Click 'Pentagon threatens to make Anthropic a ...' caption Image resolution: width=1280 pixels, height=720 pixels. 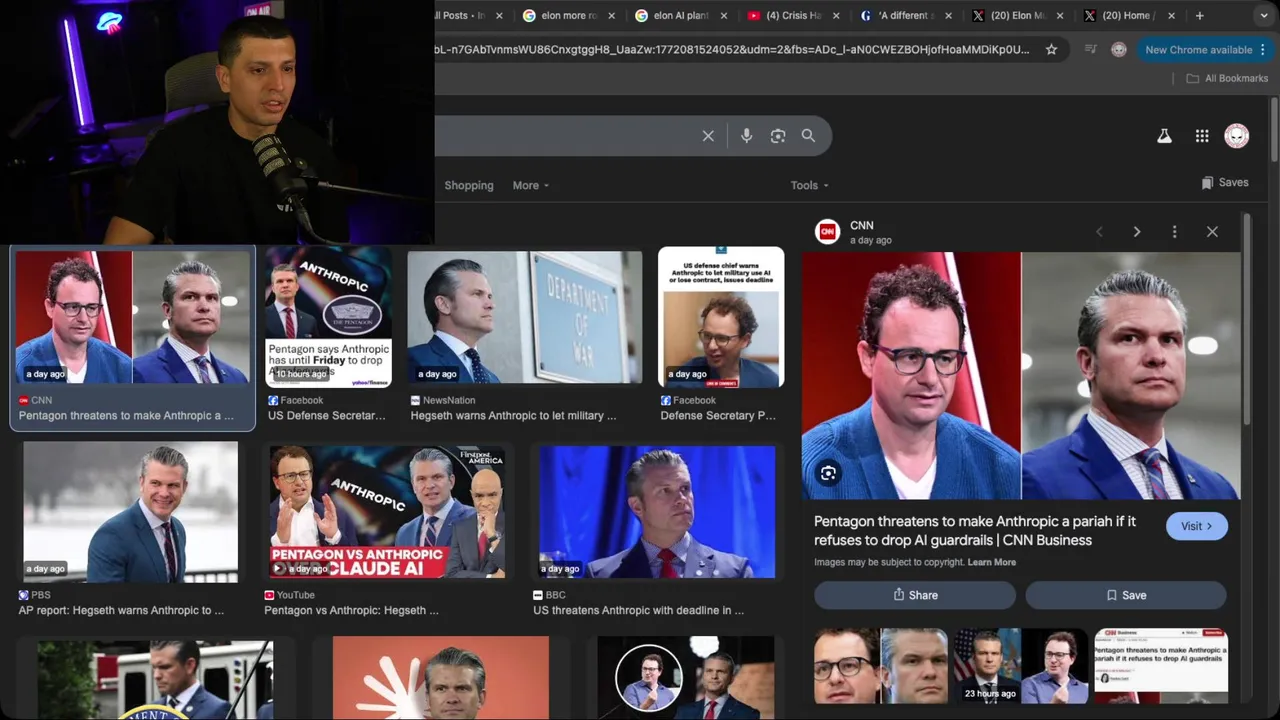click(x=126, y=416)
